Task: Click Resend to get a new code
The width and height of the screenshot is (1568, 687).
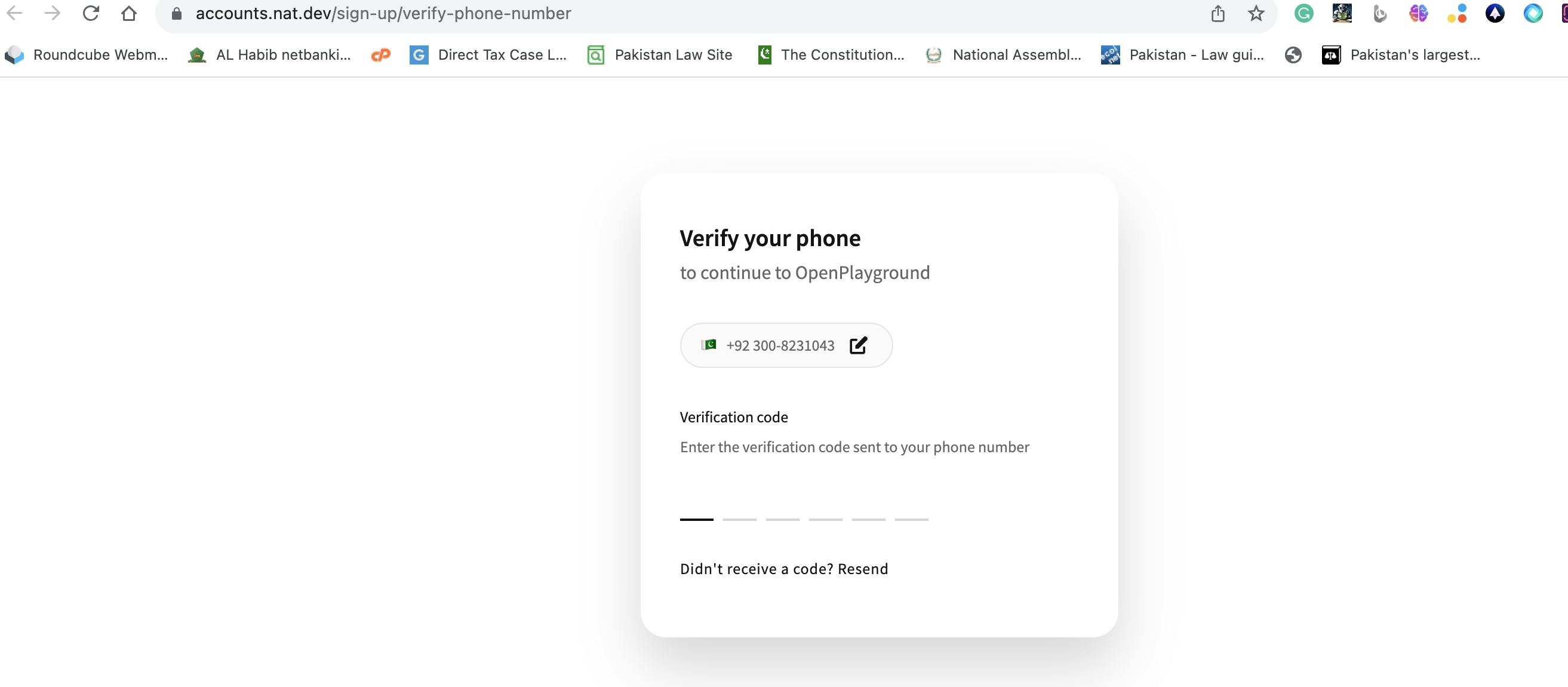Action: coord(863,569)
